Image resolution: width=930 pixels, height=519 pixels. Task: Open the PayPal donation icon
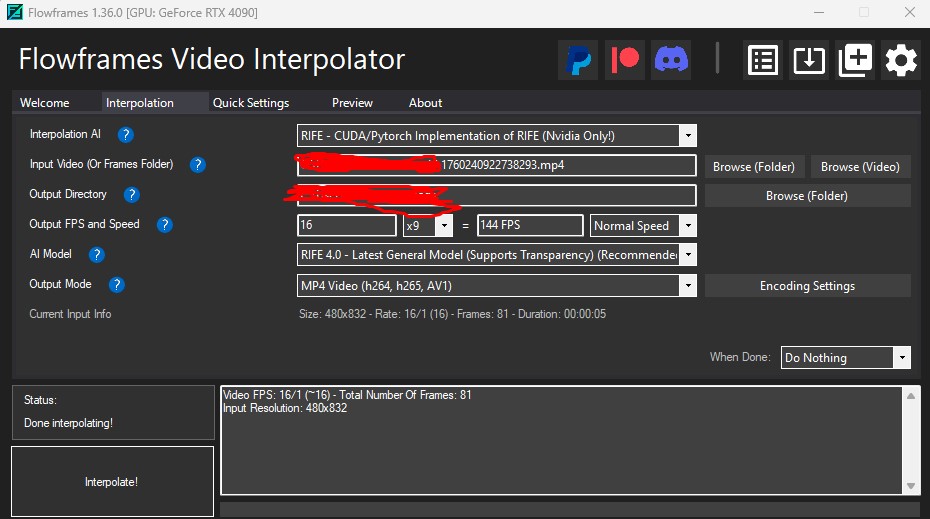click(578, 60)
